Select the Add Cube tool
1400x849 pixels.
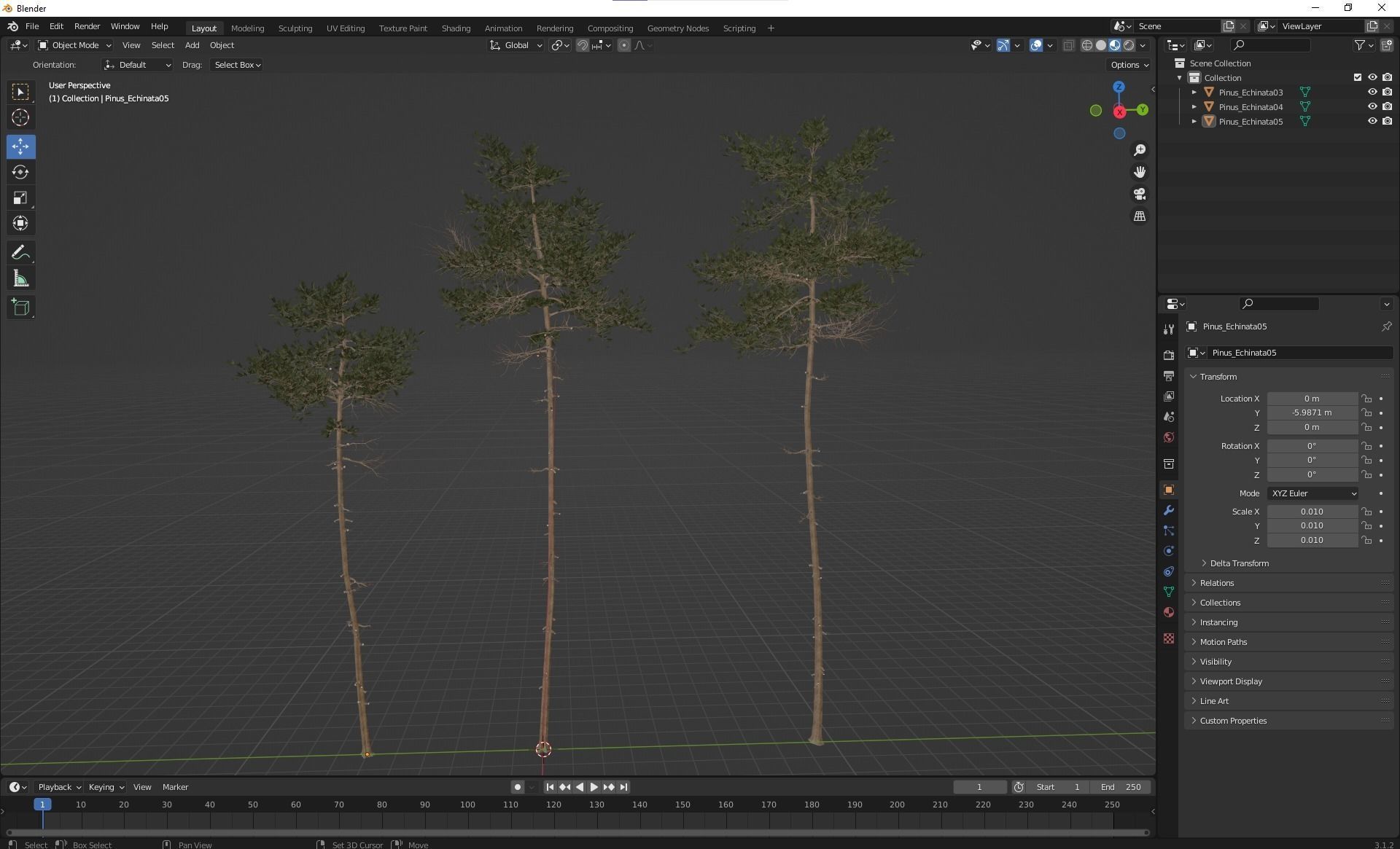[20, 308]
